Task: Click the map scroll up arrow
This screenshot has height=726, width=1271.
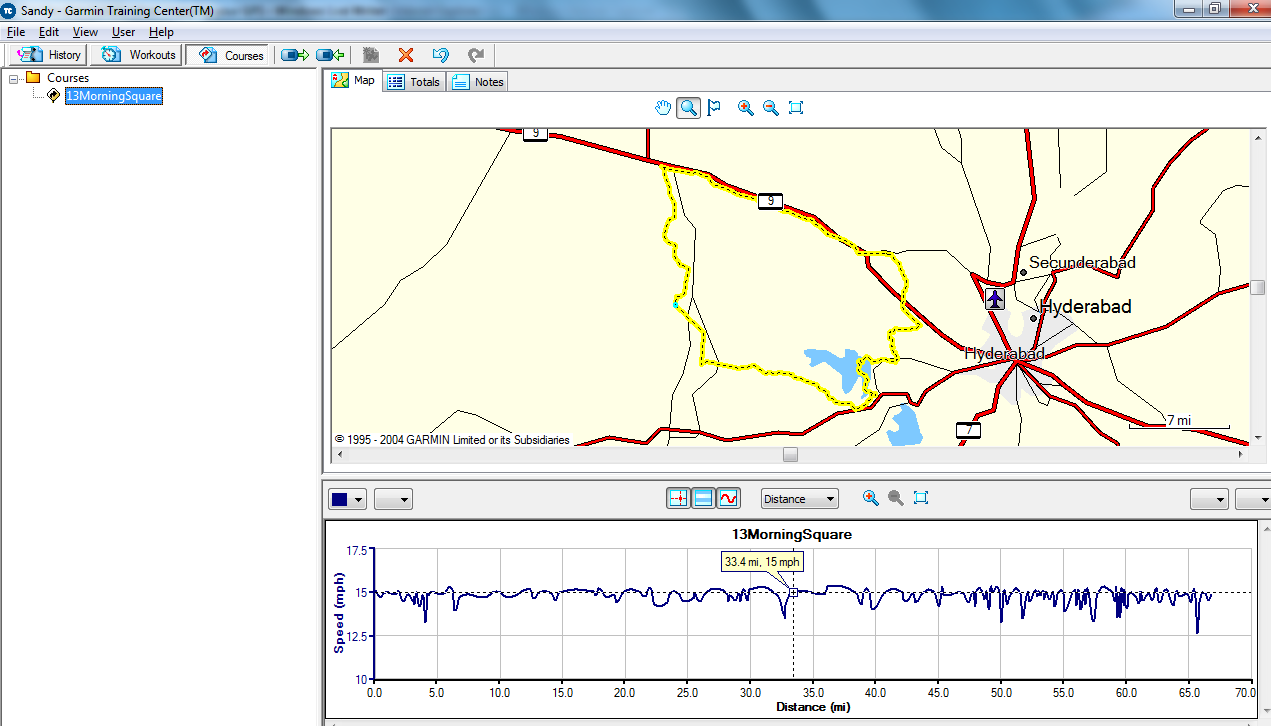Action: coord(1258,136)
